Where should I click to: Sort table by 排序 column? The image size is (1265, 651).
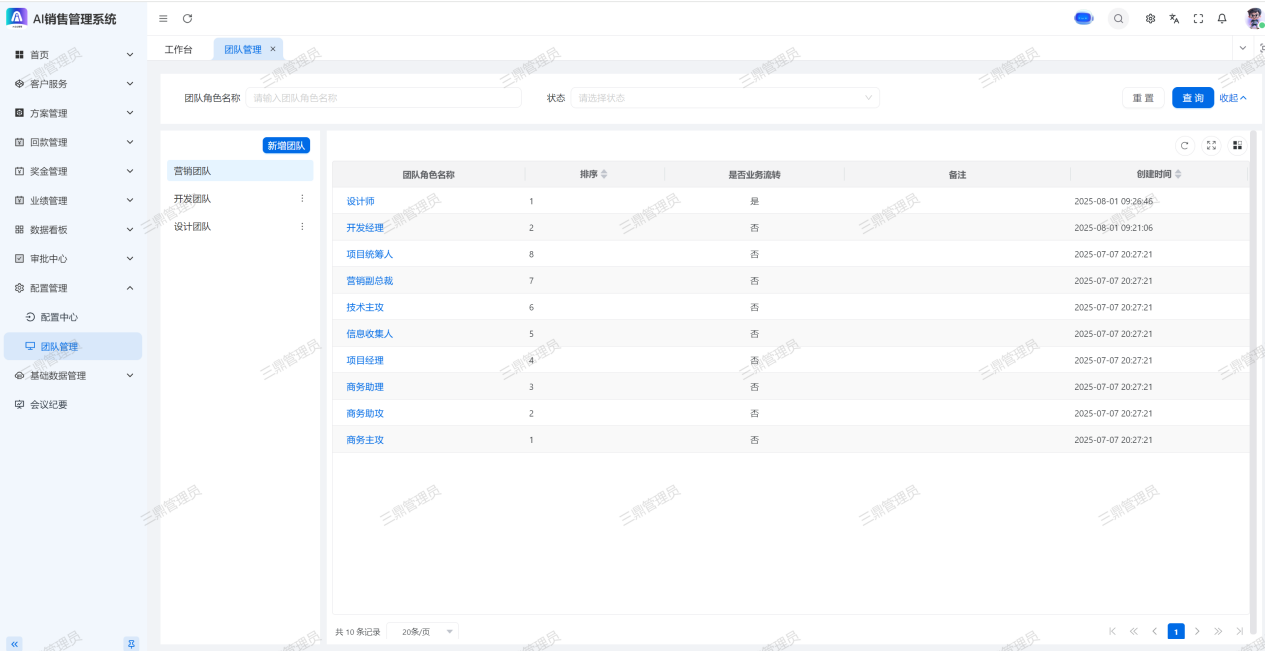[x=603, y=175]
